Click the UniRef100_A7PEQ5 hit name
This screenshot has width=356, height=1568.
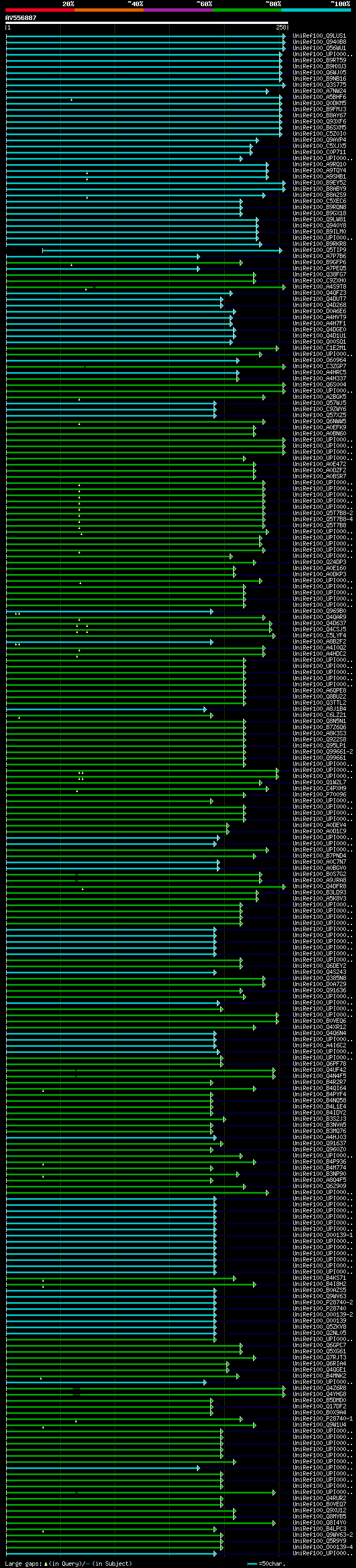coord(319,269)
